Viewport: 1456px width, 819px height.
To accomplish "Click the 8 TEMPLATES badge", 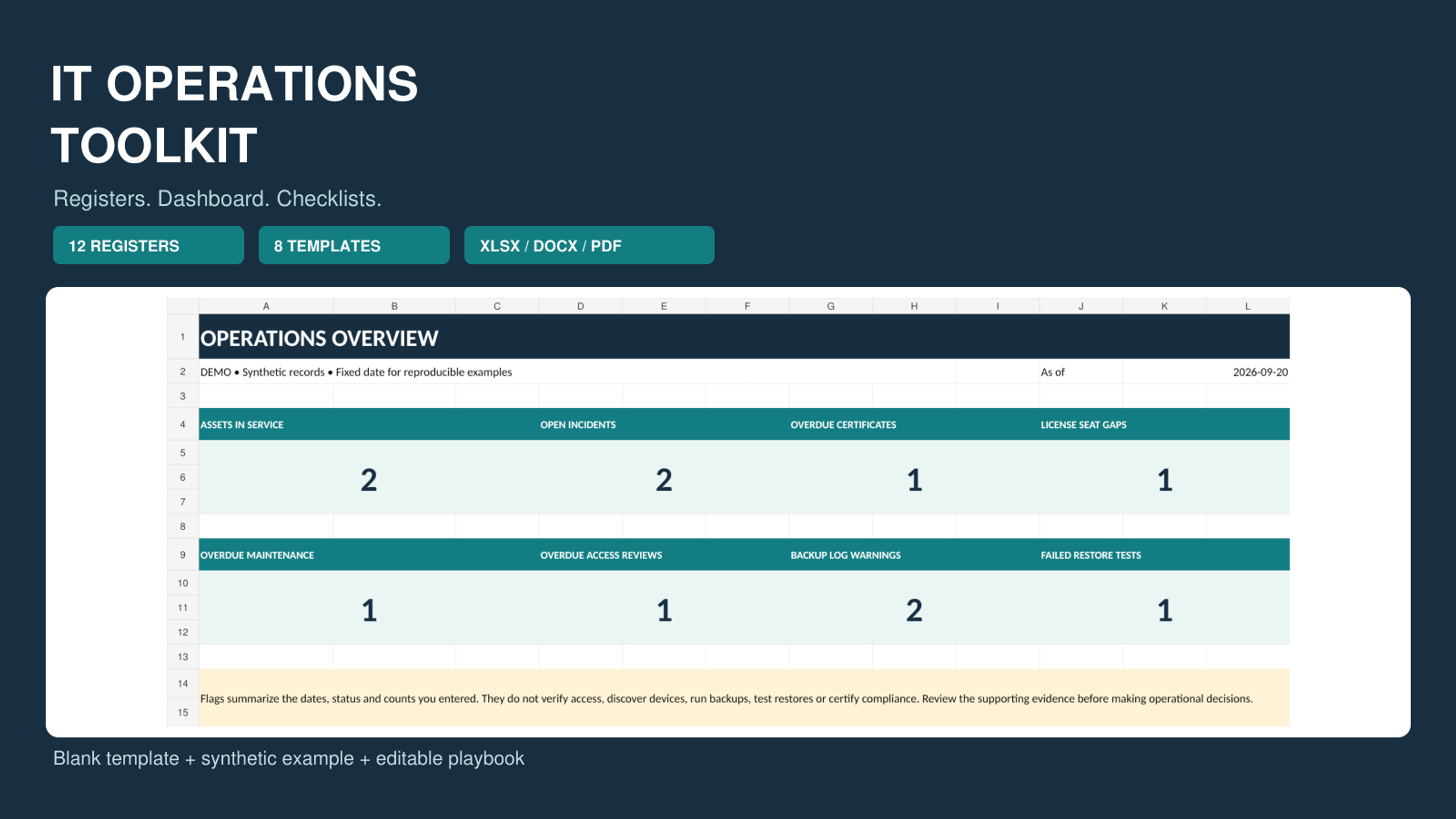I will click(x=354, y=245).
